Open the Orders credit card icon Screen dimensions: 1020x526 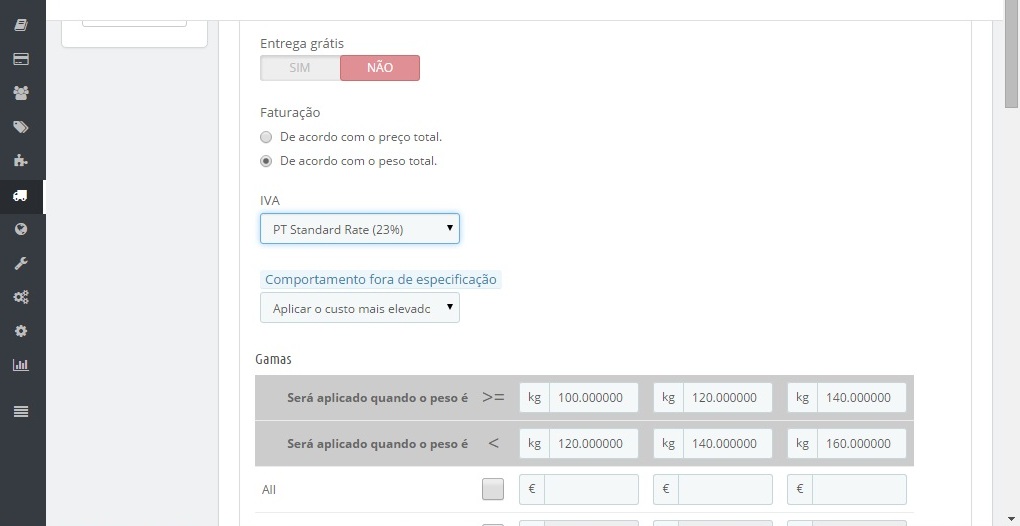[x=21, y=59]
